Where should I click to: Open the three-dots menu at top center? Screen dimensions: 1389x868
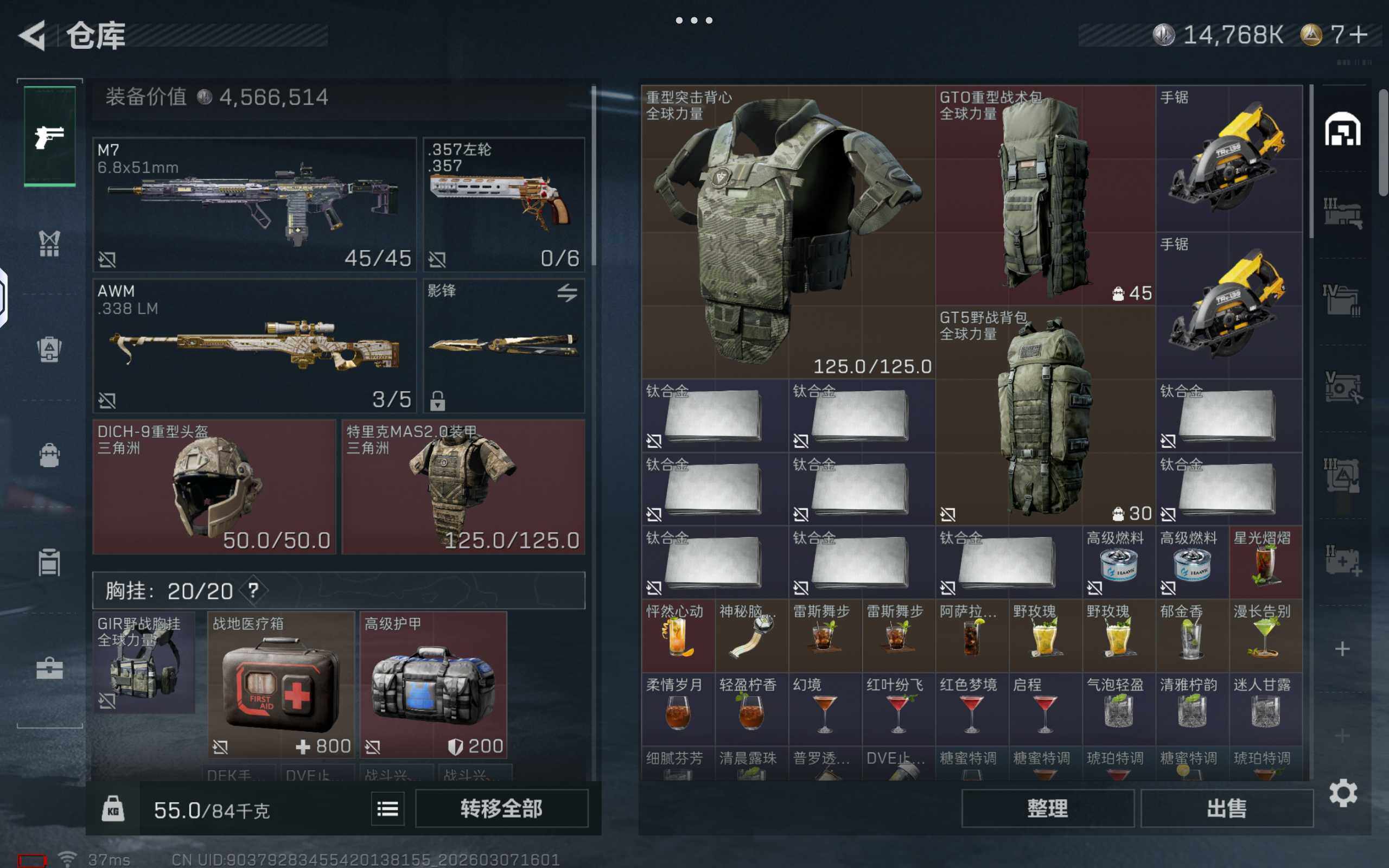pos(694,20)
